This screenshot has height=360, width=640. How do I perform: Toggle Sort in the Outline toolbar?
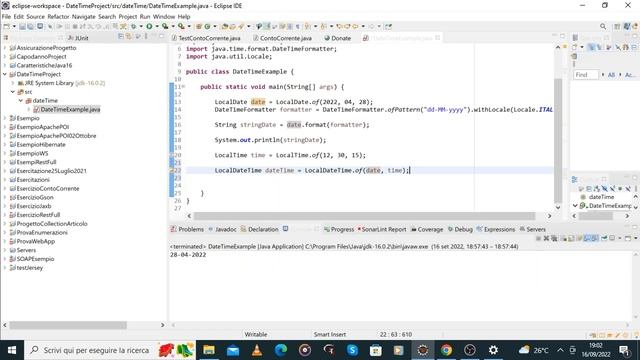click(596, 189)
